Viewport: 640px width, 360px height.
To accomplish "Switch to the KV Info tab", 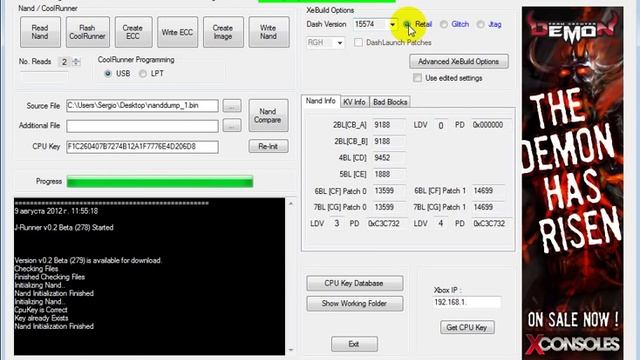I will click(354, 102).
